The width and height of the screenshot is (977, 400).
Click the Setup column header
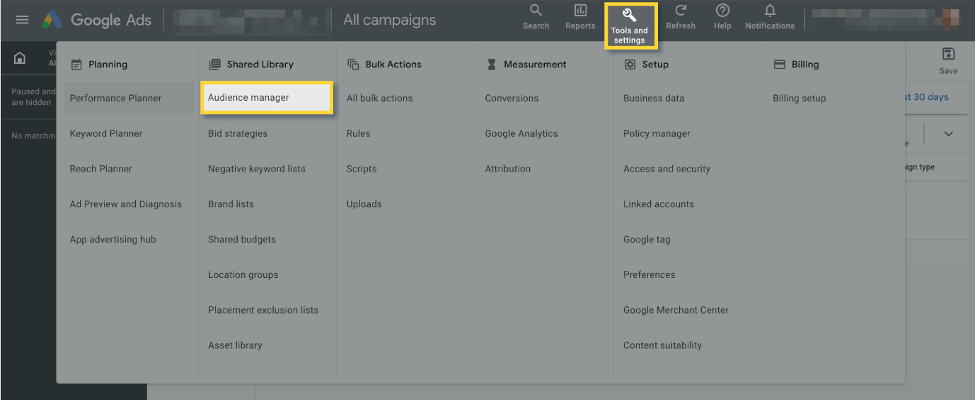pyautogui.click(x=655, y=64)
